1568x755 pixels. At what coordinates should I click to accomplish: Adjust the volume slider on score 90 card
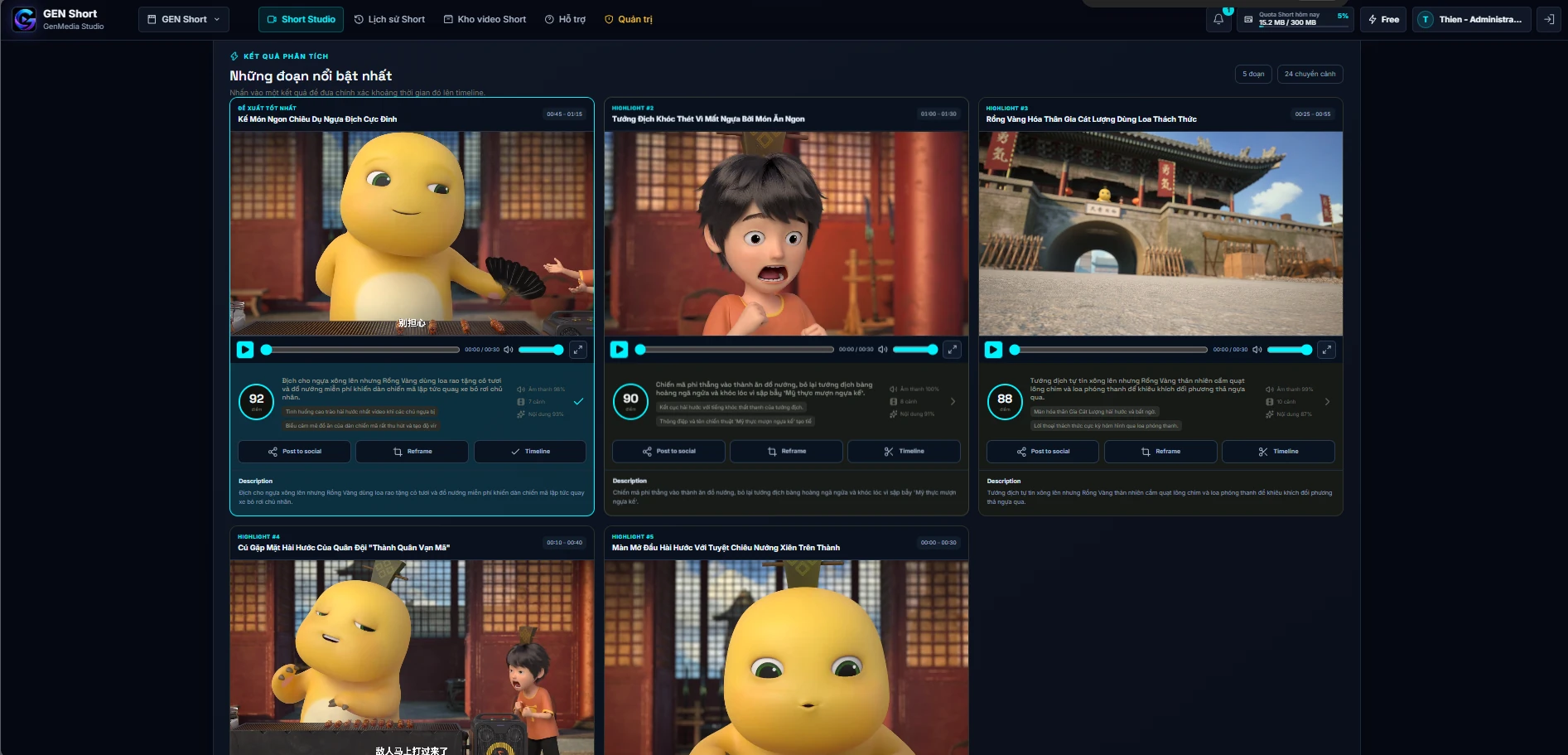[915, 350]
